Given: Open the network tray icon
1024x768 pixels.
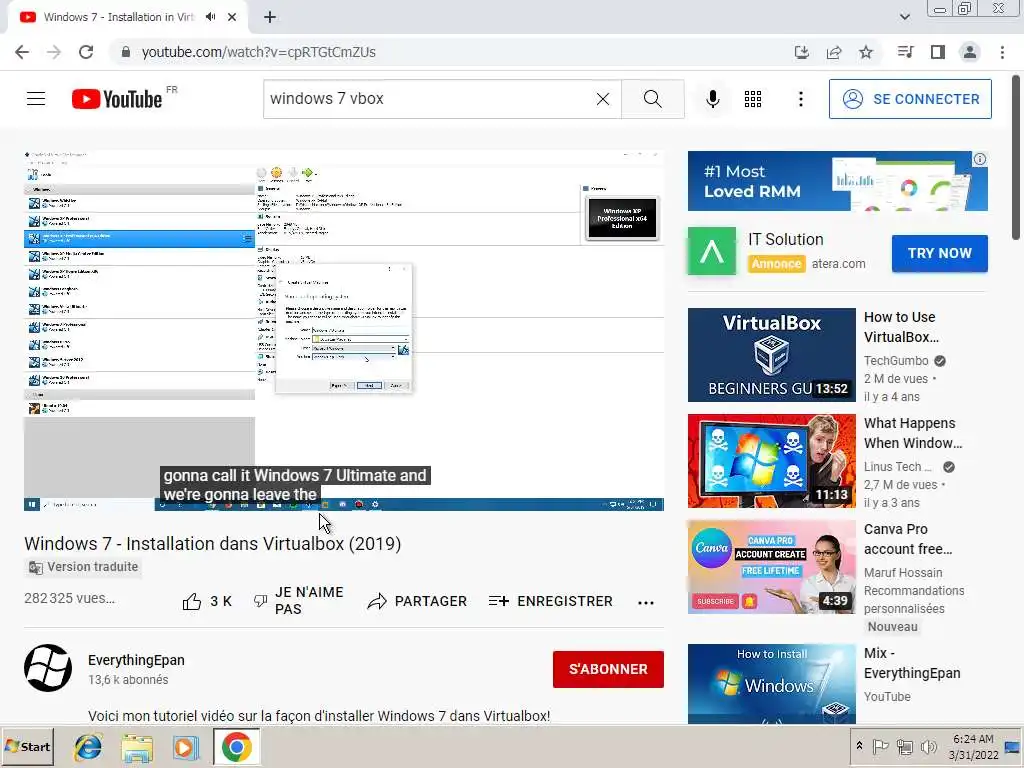Looking at the screenshot, I should pyautogui.click(x=904, y=746).
